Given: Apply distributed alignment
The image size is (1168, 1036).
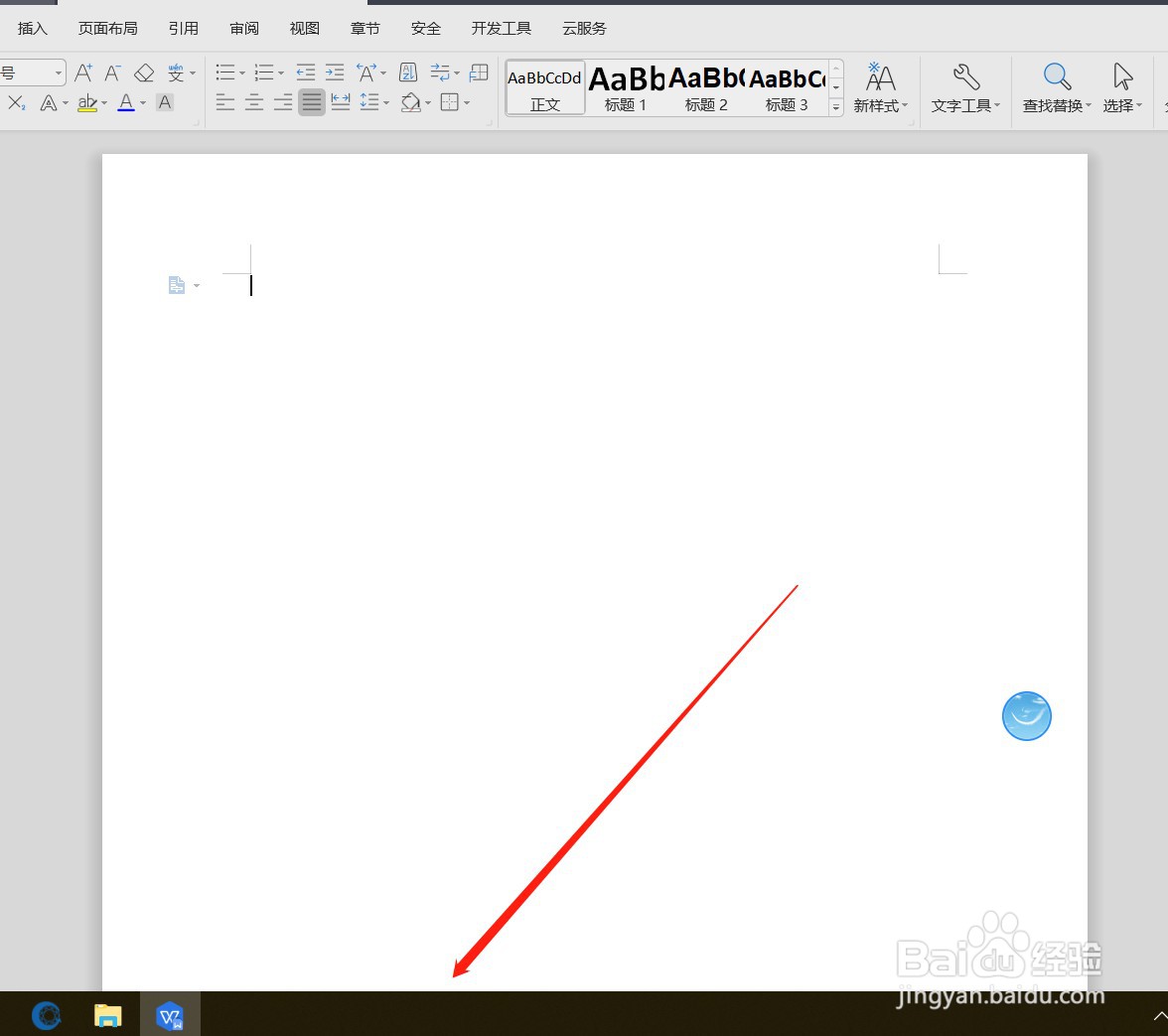Looking at the screenshot, I should click(x=341, y=102).
